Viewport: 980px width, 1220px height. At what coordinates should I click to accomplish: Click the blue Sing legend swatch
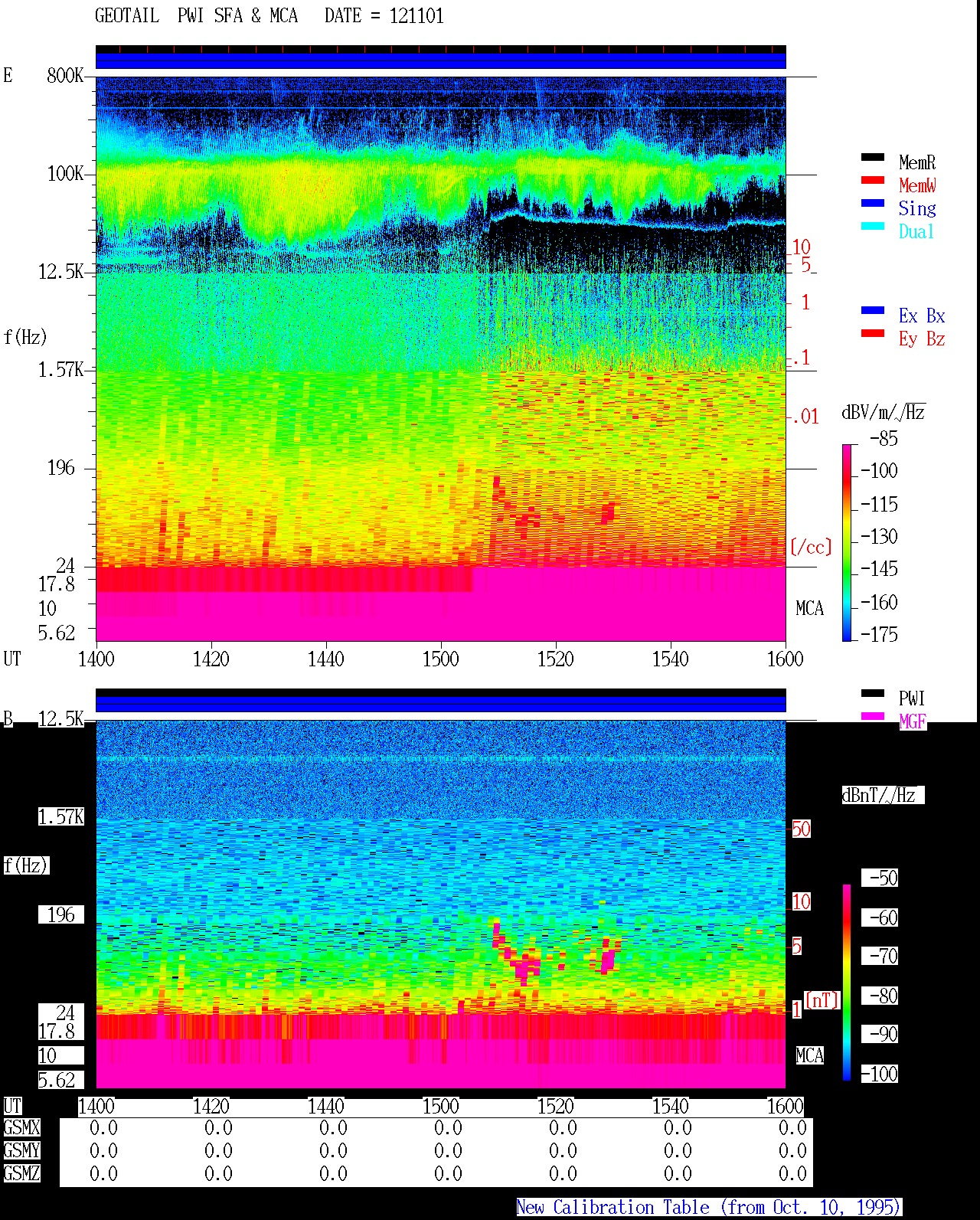pos(873,204)
